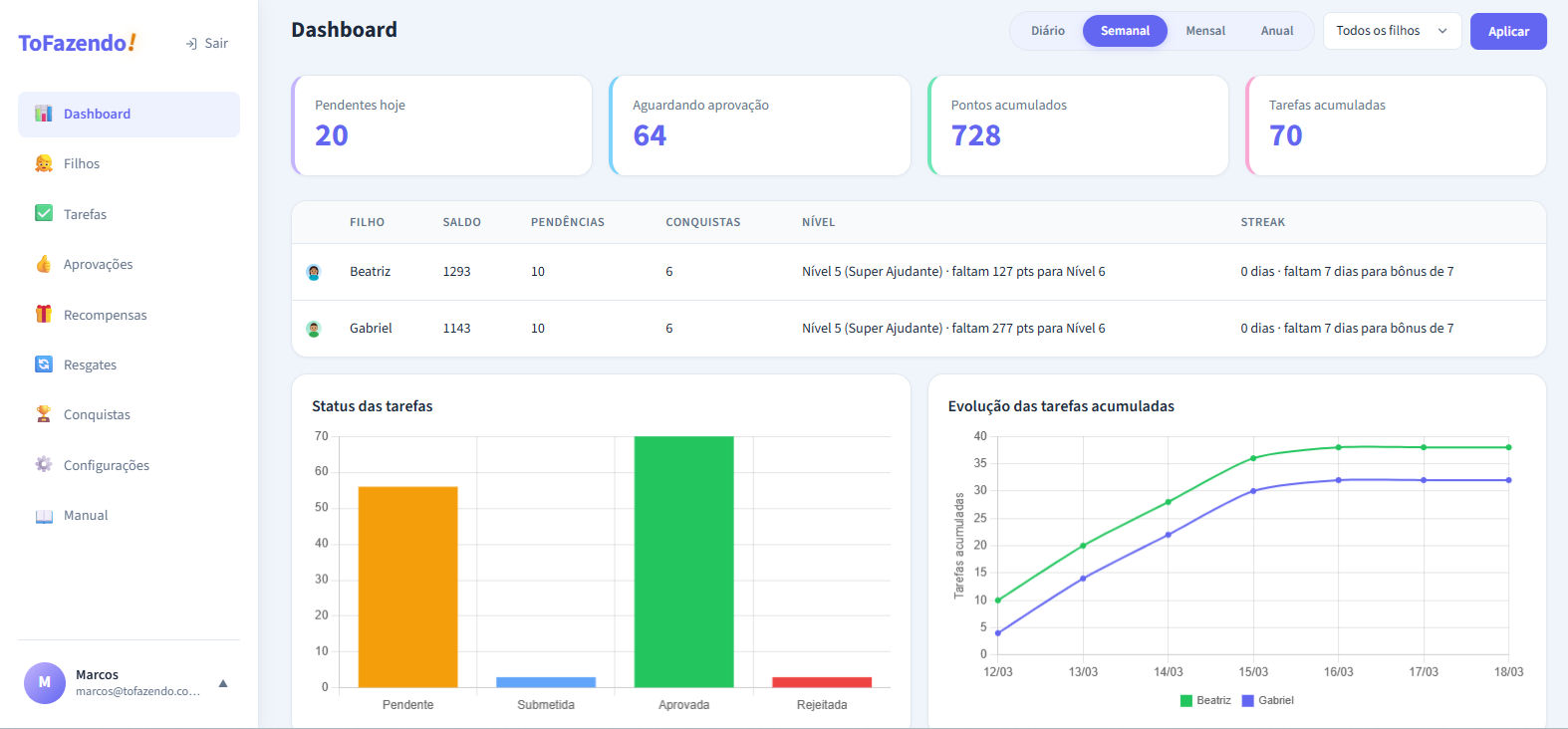This screenshot has height=729, width=1568.
Task: Click the green checkmark Tarefas icon
Action: (x=44, y=213)
